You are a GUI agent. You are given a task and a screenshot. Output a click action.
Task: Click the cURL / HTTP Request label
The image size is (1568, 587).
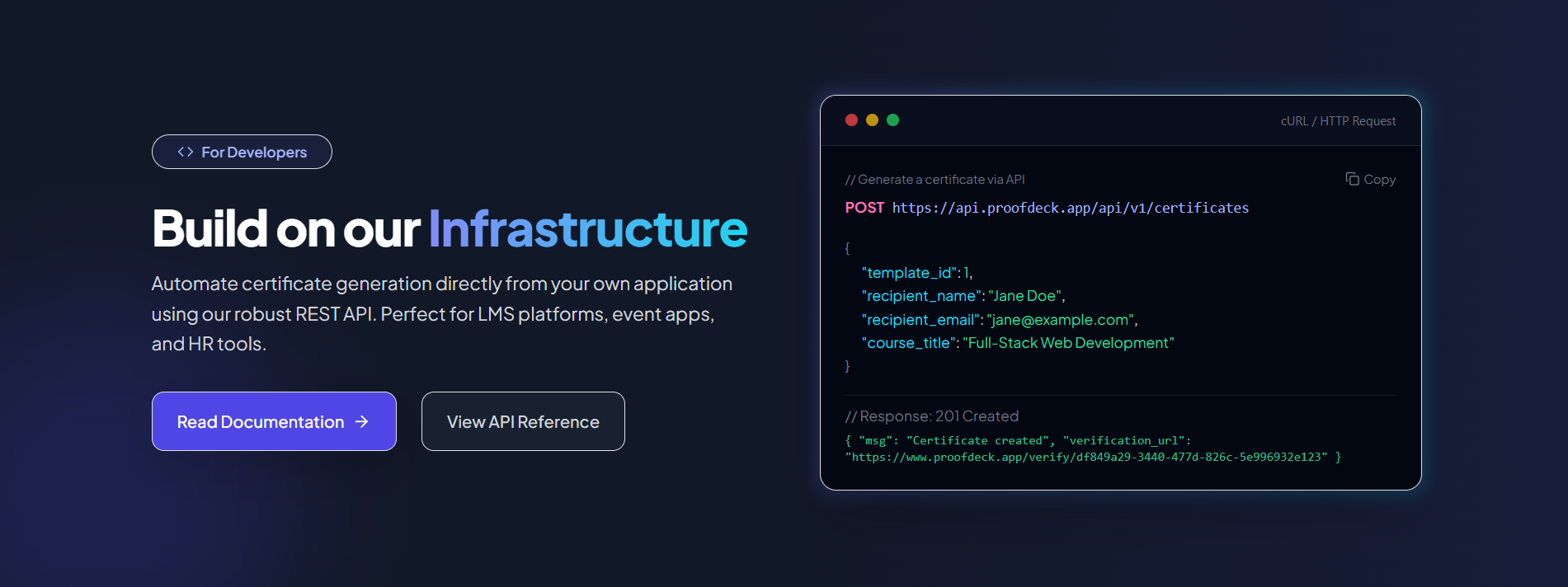coord(1338,121)
